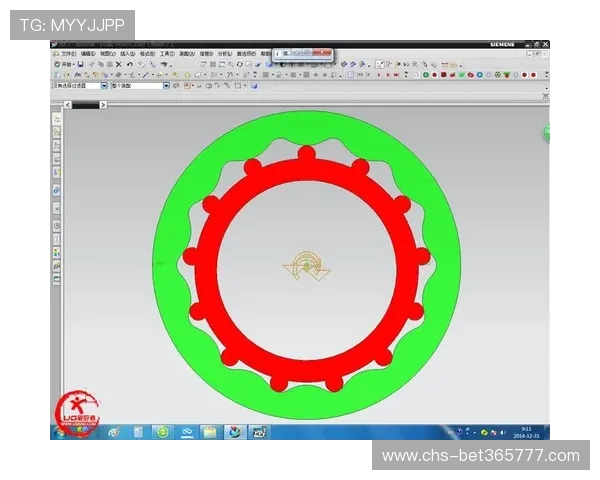
Task: Open the 信息(I) Information menu
Action: pos(206,54)
